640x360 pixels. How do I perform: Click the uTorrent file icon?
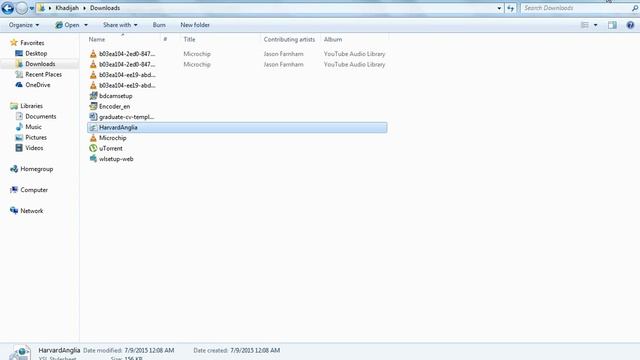(93, 149)
